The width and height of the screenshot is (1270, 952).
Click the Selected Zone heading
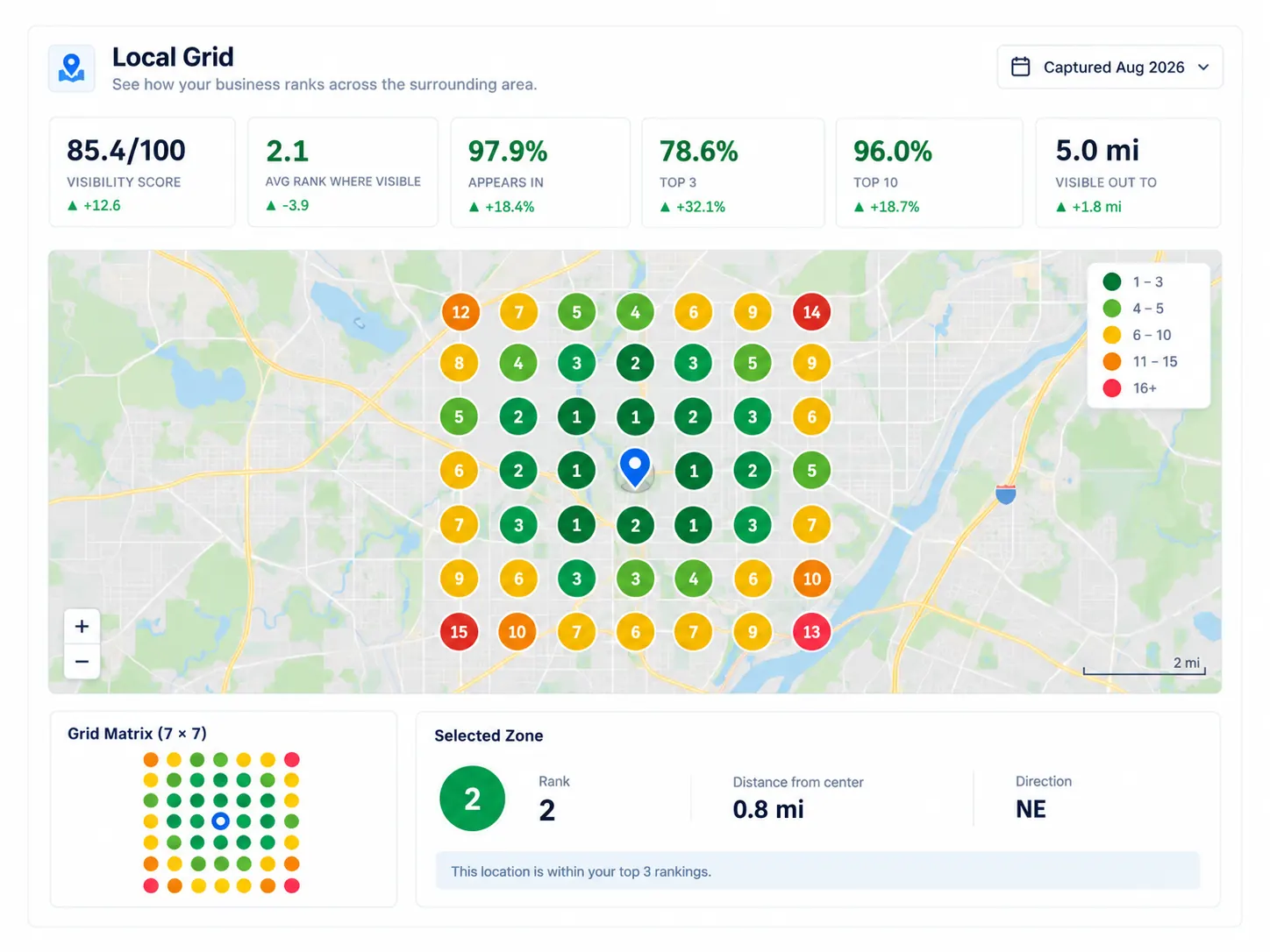coord(489,735)
